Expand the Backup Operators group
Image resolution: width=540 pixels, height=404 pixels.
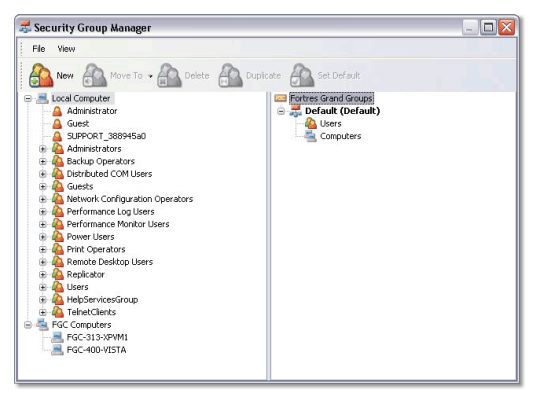pyautogui.click(x=43, y=162)
